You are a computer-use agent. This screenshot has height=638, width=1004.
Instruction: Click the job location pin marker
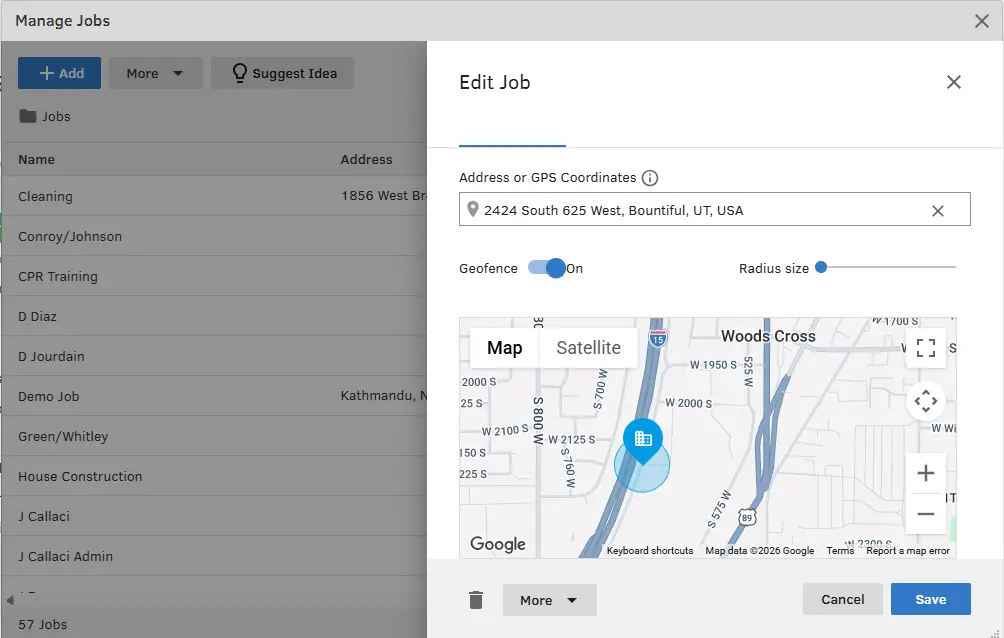(x=643, y=441)
